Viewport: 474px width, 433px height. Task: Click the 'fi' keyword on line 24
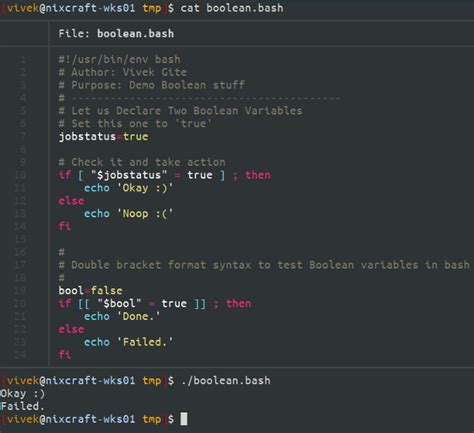click(x=65, y=355)
